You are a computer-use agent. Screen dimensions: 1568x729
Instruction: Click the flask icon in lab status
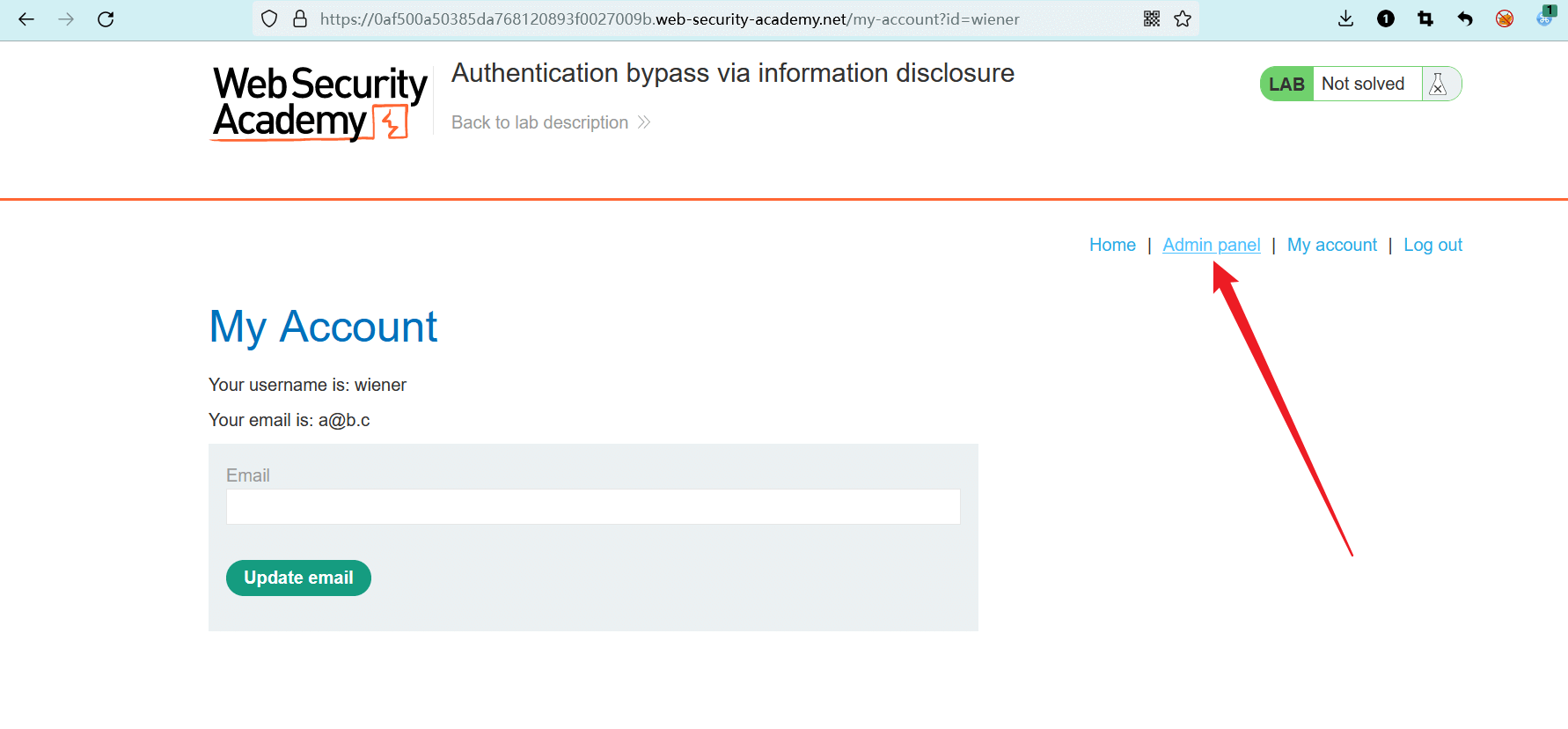coord(1439,85)
